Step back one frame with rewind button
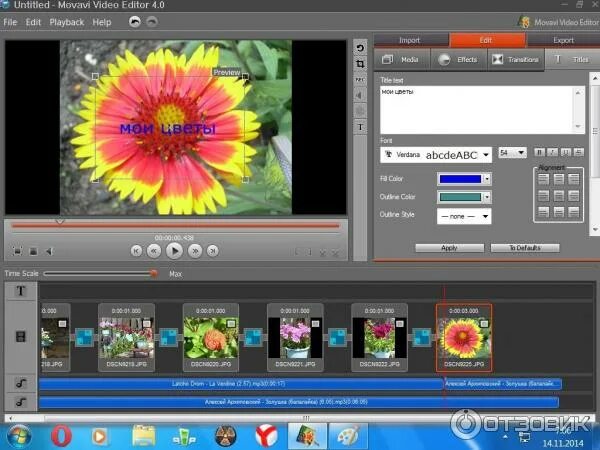Screen dimensions: 600x450 tap(154, 251)
